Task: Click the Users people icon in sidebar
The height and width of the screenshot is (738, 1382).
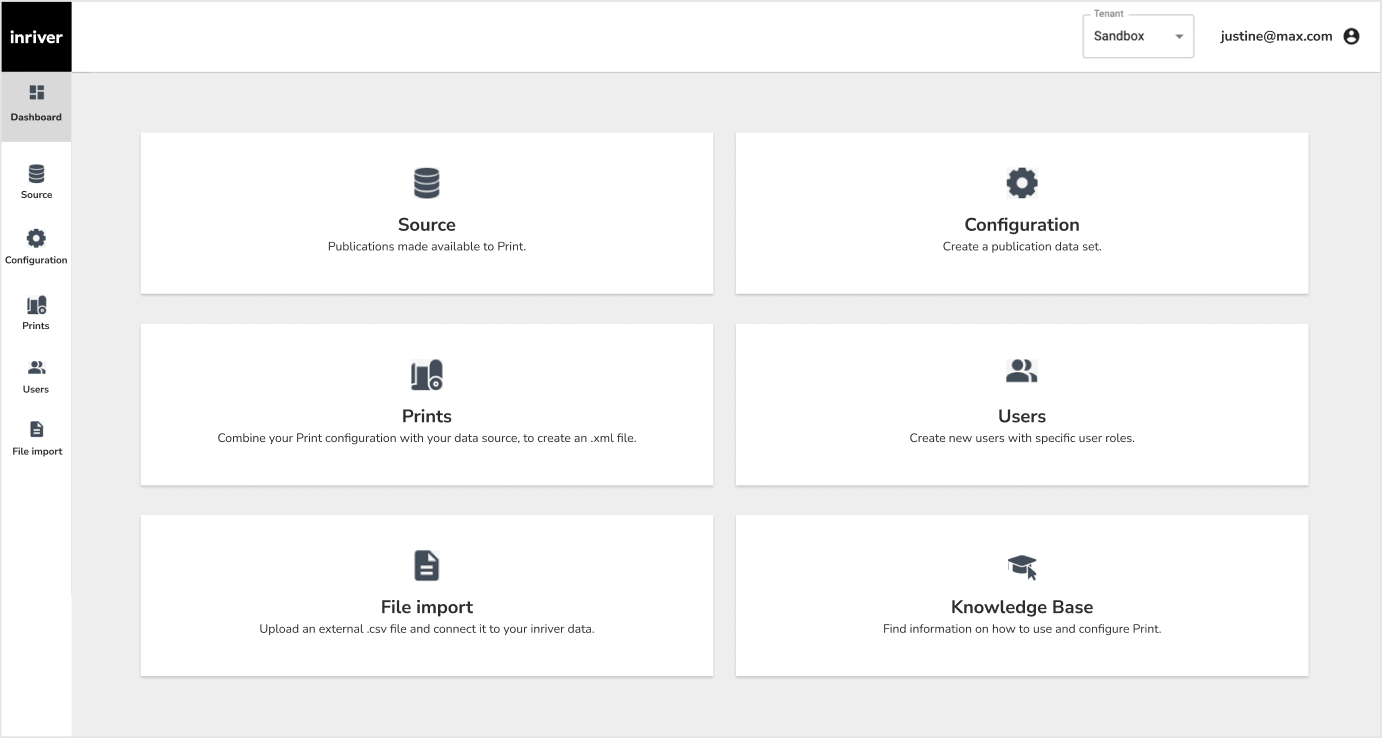Action: [x=36, y=368]
